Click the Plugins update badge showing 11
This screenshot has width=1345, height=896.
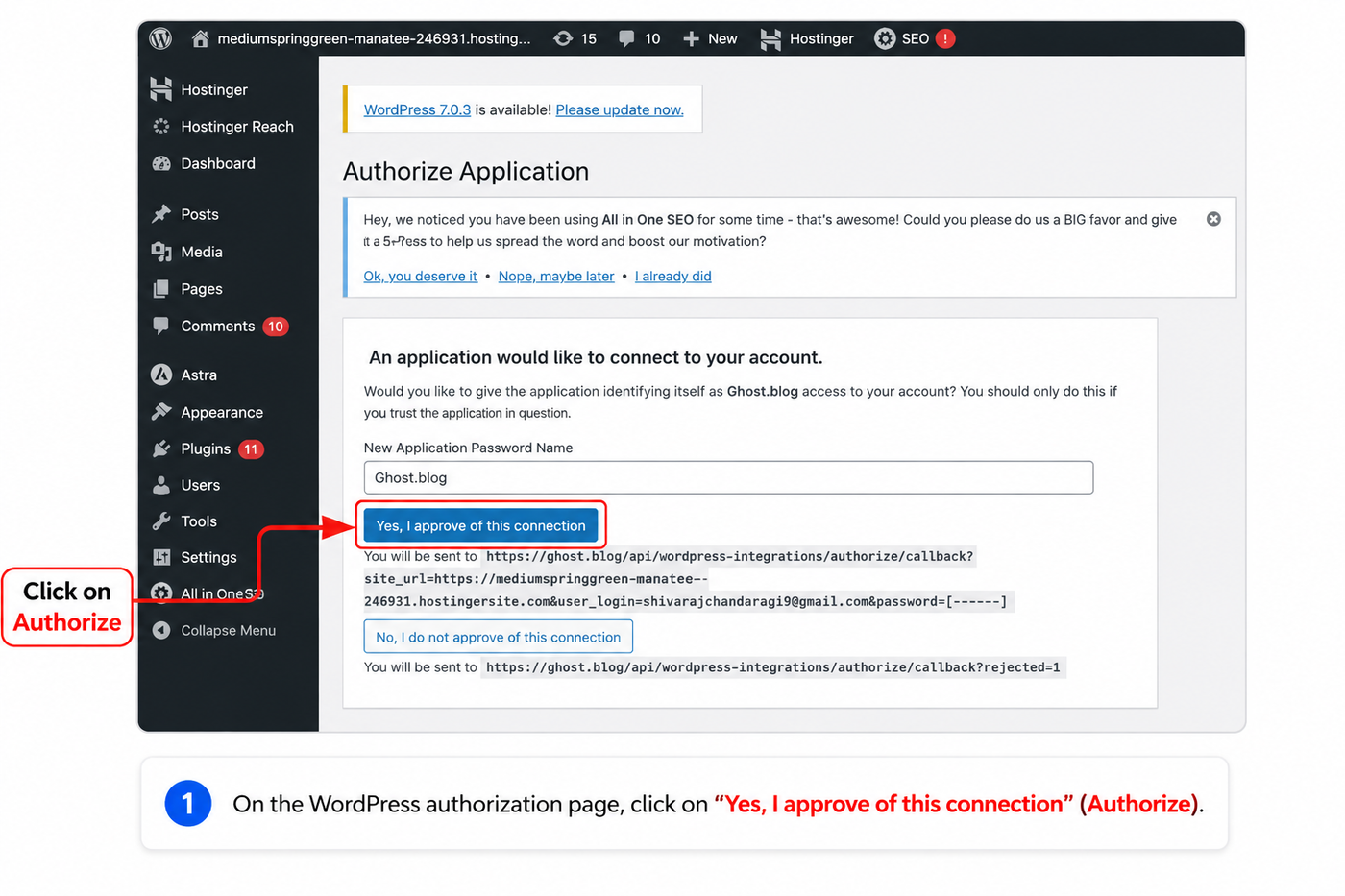point(251,449)
